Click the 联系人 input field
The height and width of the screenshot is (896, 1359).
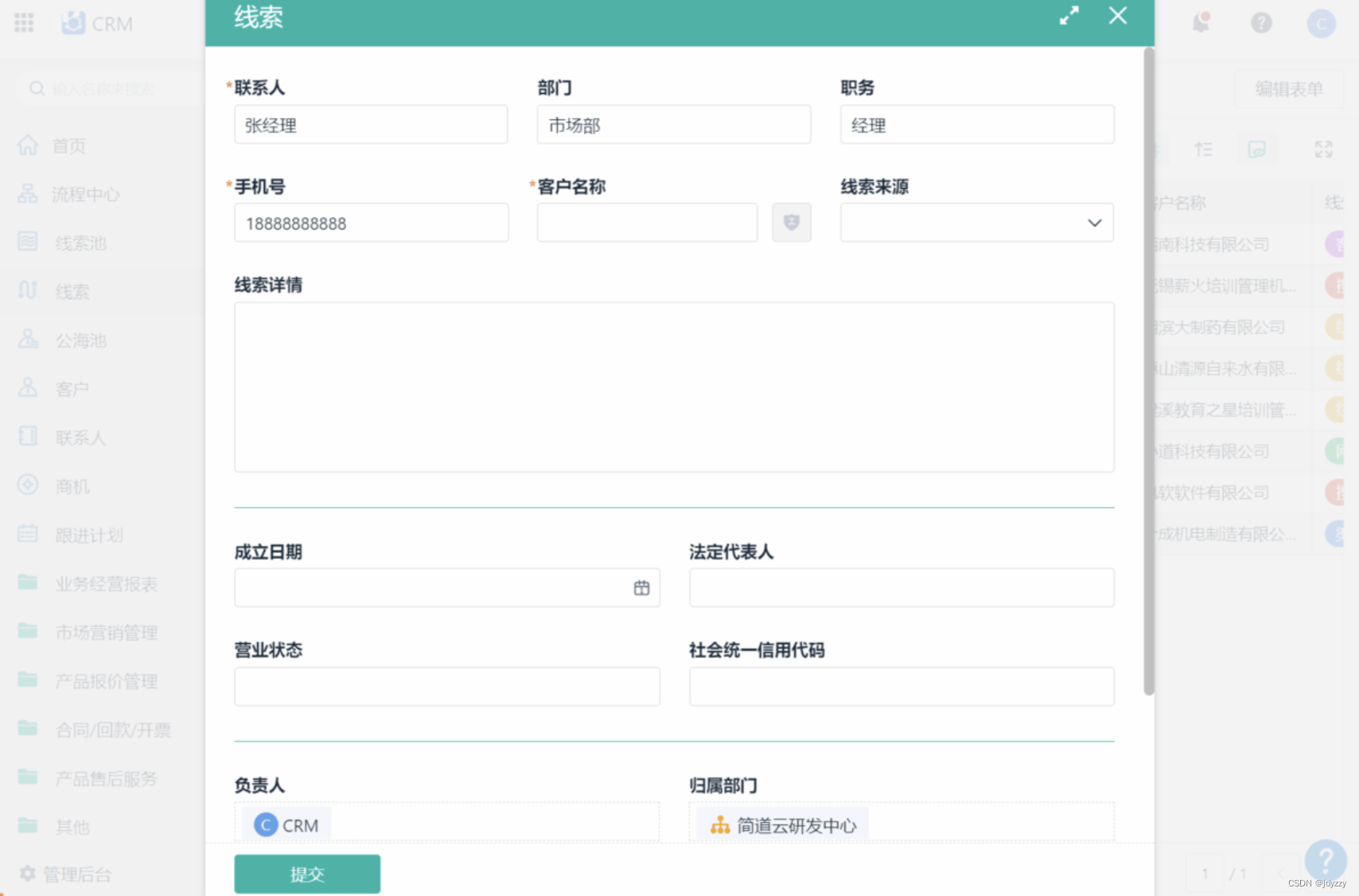click(x=371, y=125)
